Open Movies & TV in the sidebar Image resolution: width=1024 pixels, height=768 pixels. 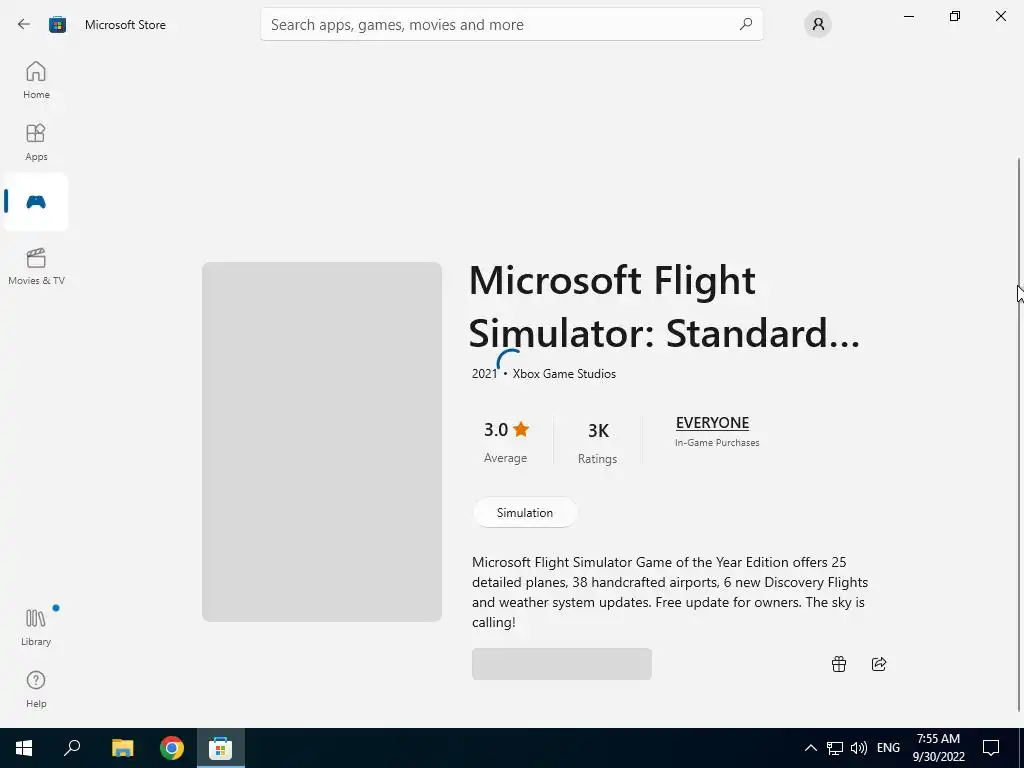pos(36,266)
